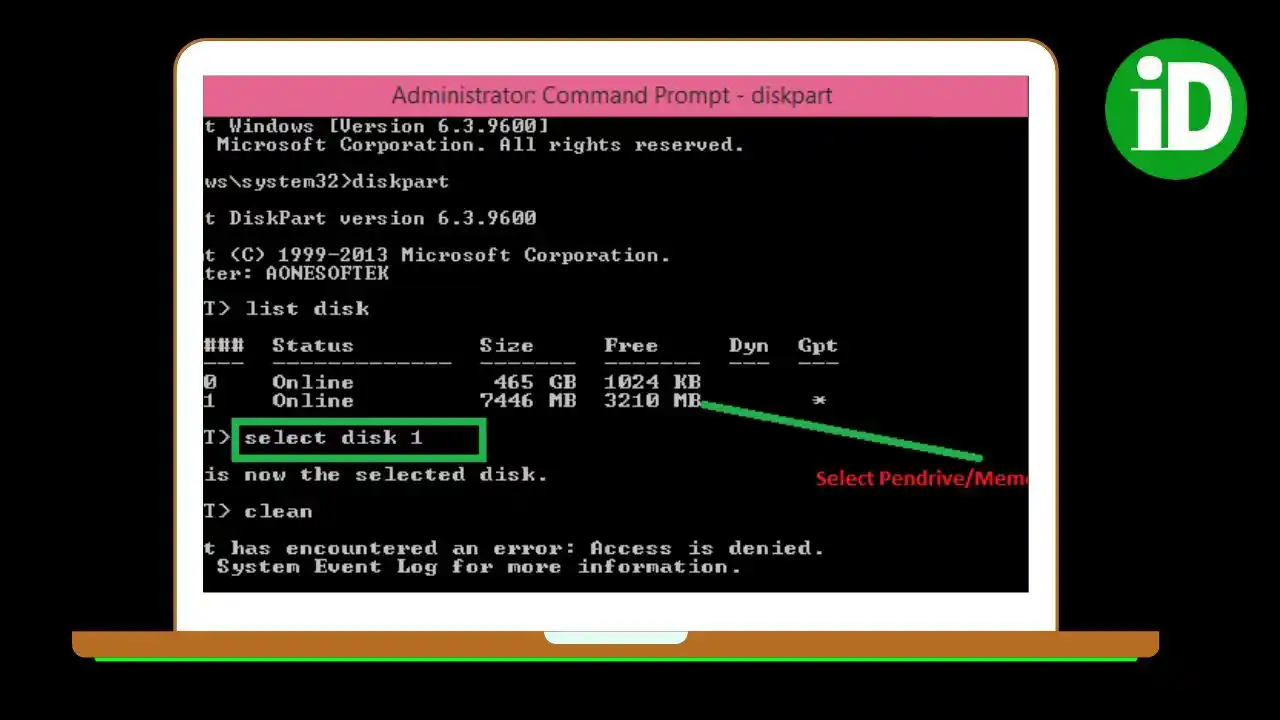Click the Free column header
1280x720 pixels.
[x=631, y=346]
